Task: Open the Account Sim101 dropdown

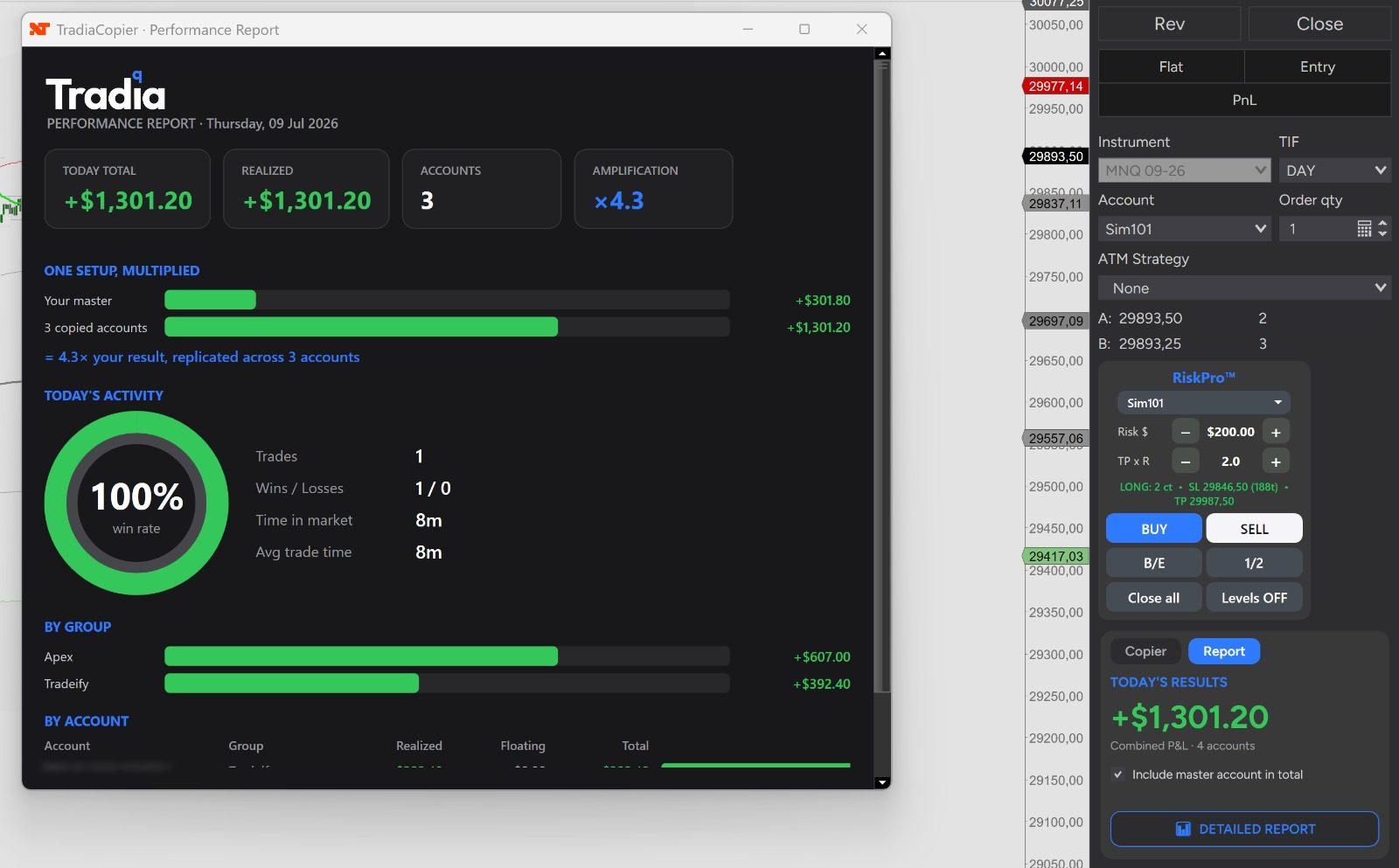Action: 1184,229
